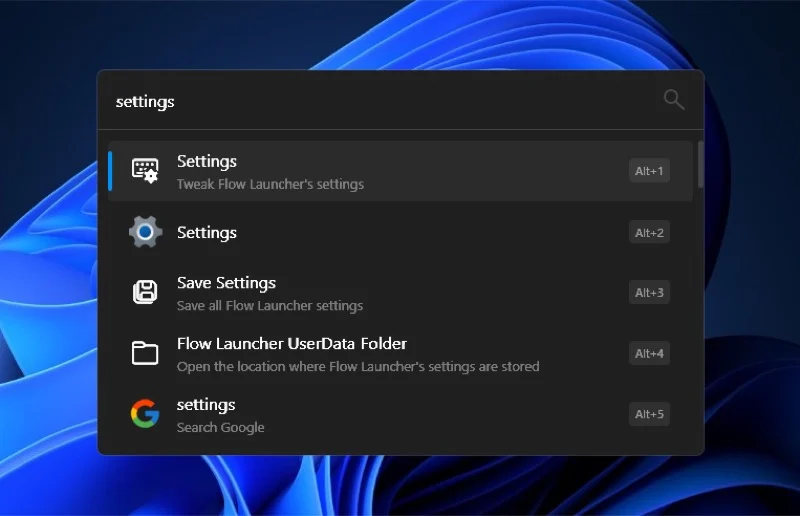800x516 pixels.
Task: Click the Alt+4 shortcut badge
Action: click(649, 353)
